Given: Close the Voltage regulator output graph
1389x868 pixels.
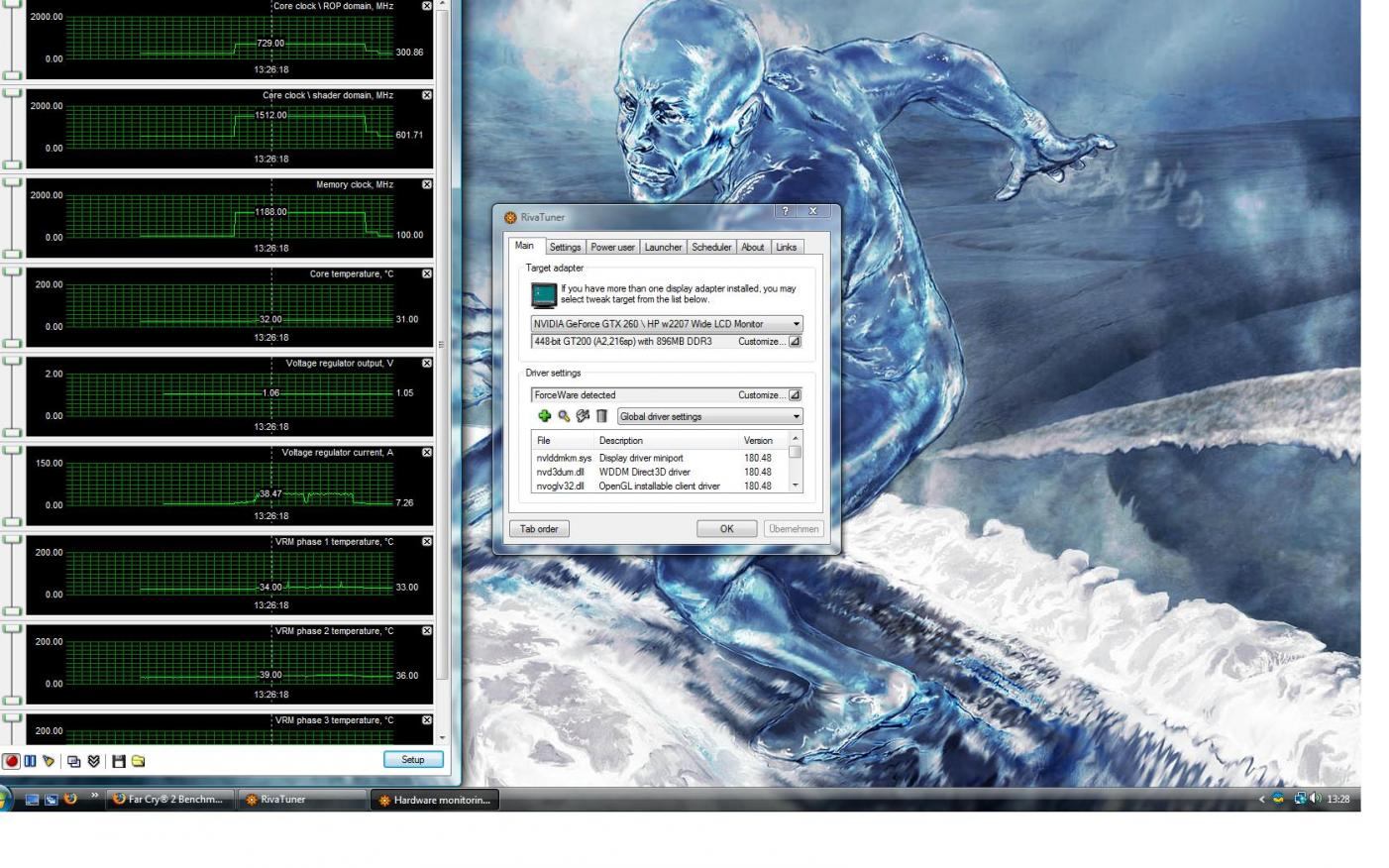Looking at the screenshot, I should pos(427,363).
